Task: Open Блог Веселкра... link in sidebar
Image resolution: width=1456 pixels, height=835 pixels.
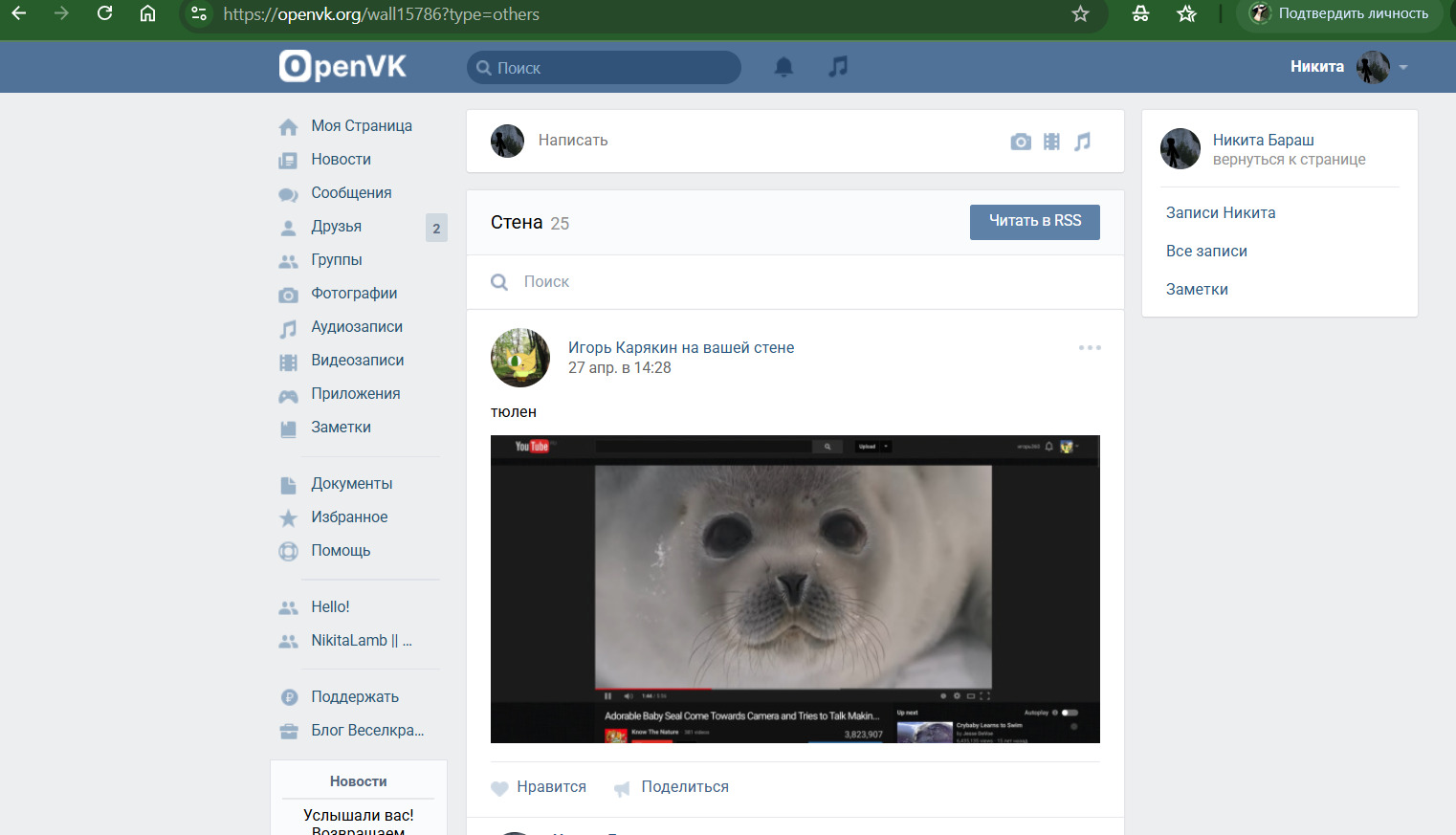Action: point(367,730)
